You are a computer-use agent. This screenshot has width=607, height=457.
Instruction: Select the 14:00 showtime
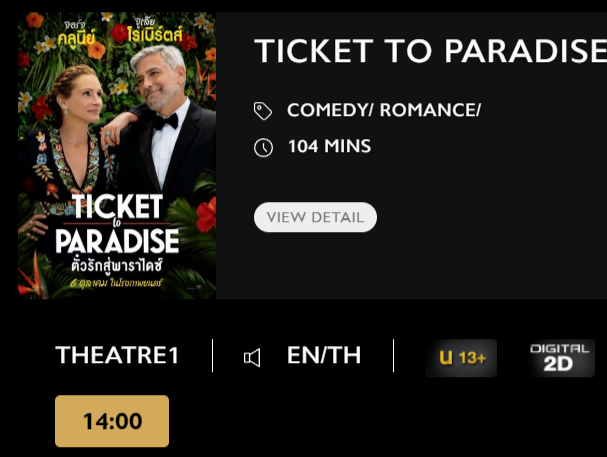(x=112, y=421)
